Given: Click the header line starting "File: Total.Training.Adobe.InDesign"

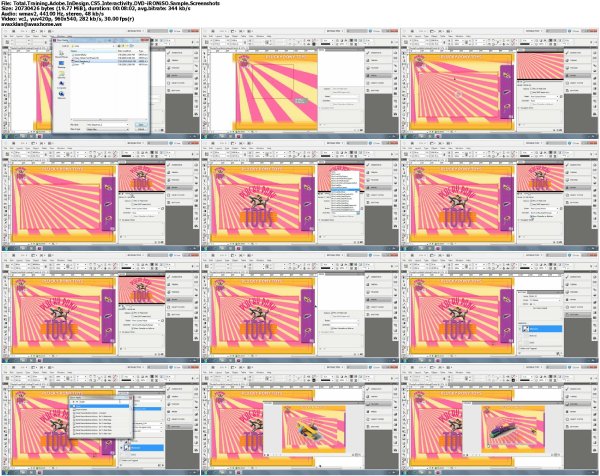Looking at the screenshot, I should tap(111, 3).
